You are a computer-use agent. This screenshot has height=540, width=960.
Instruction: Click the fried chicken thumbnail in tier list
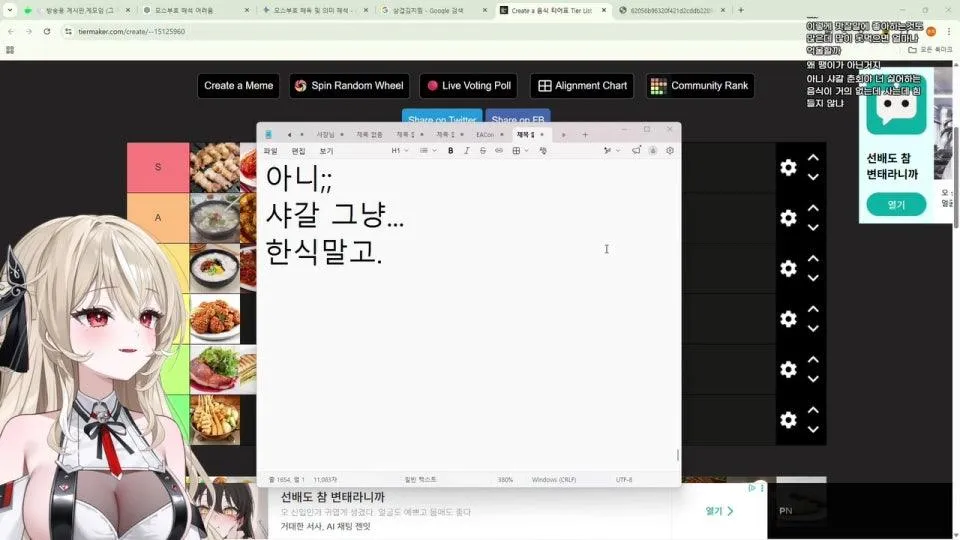(x=214, y=318)
